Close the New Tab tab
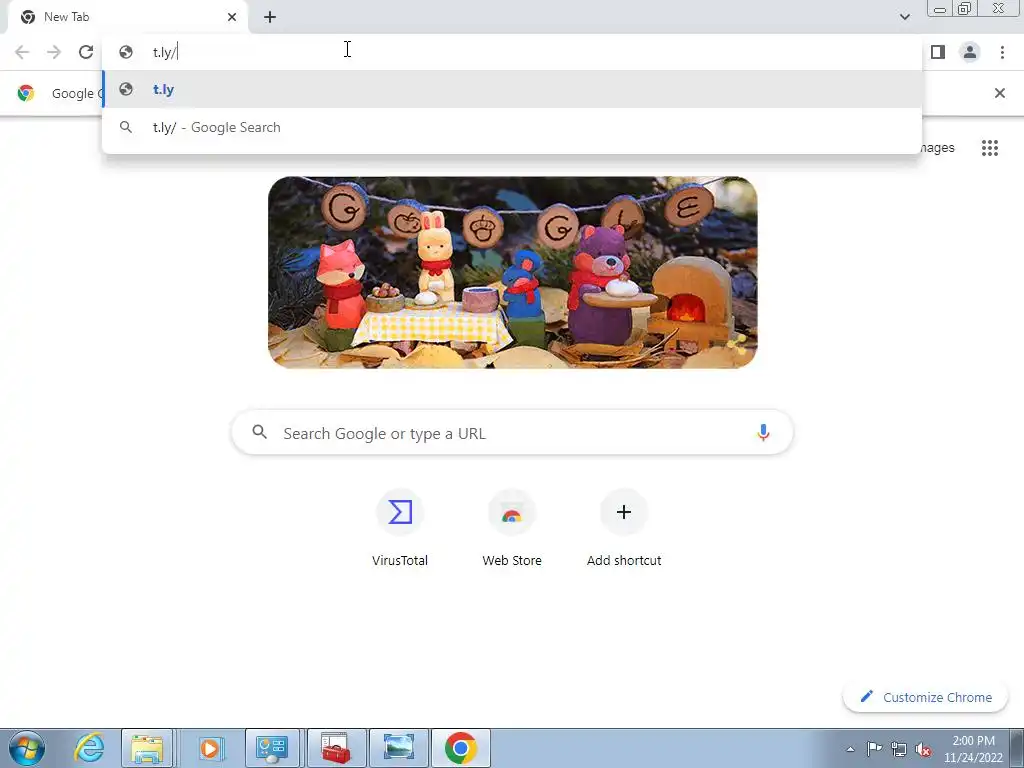The image size is (1024, 768). 232,17
